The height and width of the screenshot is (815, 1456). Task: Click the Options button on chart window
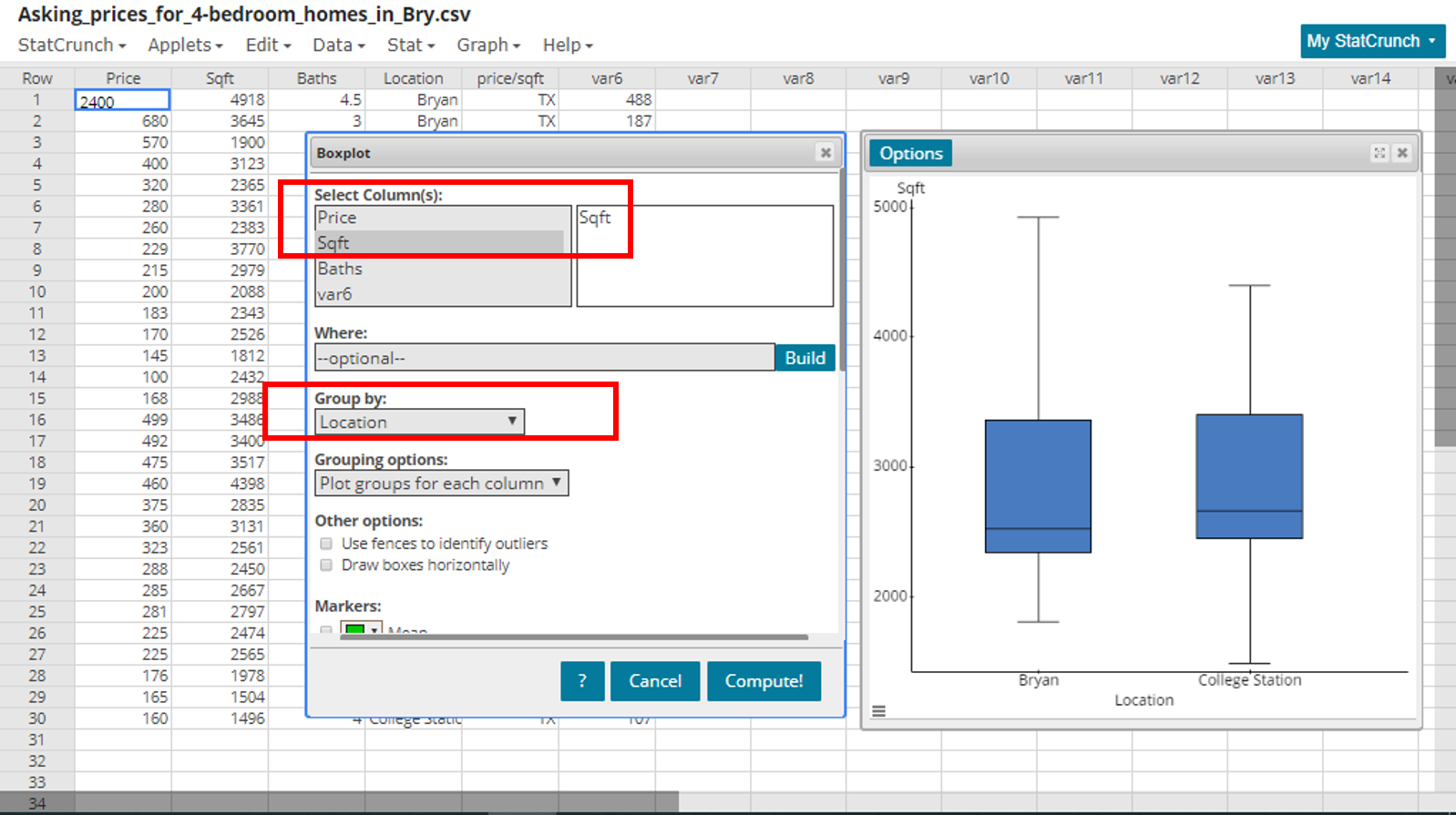910,153
